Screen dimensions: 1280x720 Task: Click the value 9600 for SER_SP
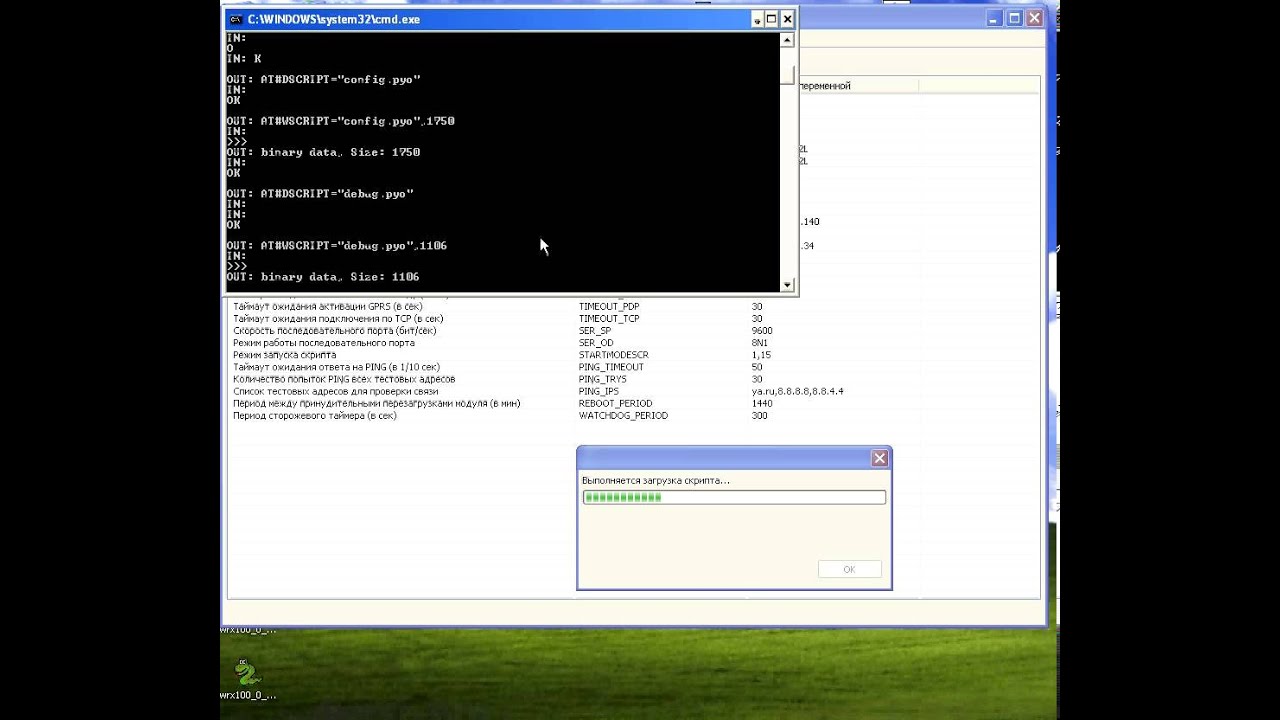pyautogui.click(x=762, y=330)
